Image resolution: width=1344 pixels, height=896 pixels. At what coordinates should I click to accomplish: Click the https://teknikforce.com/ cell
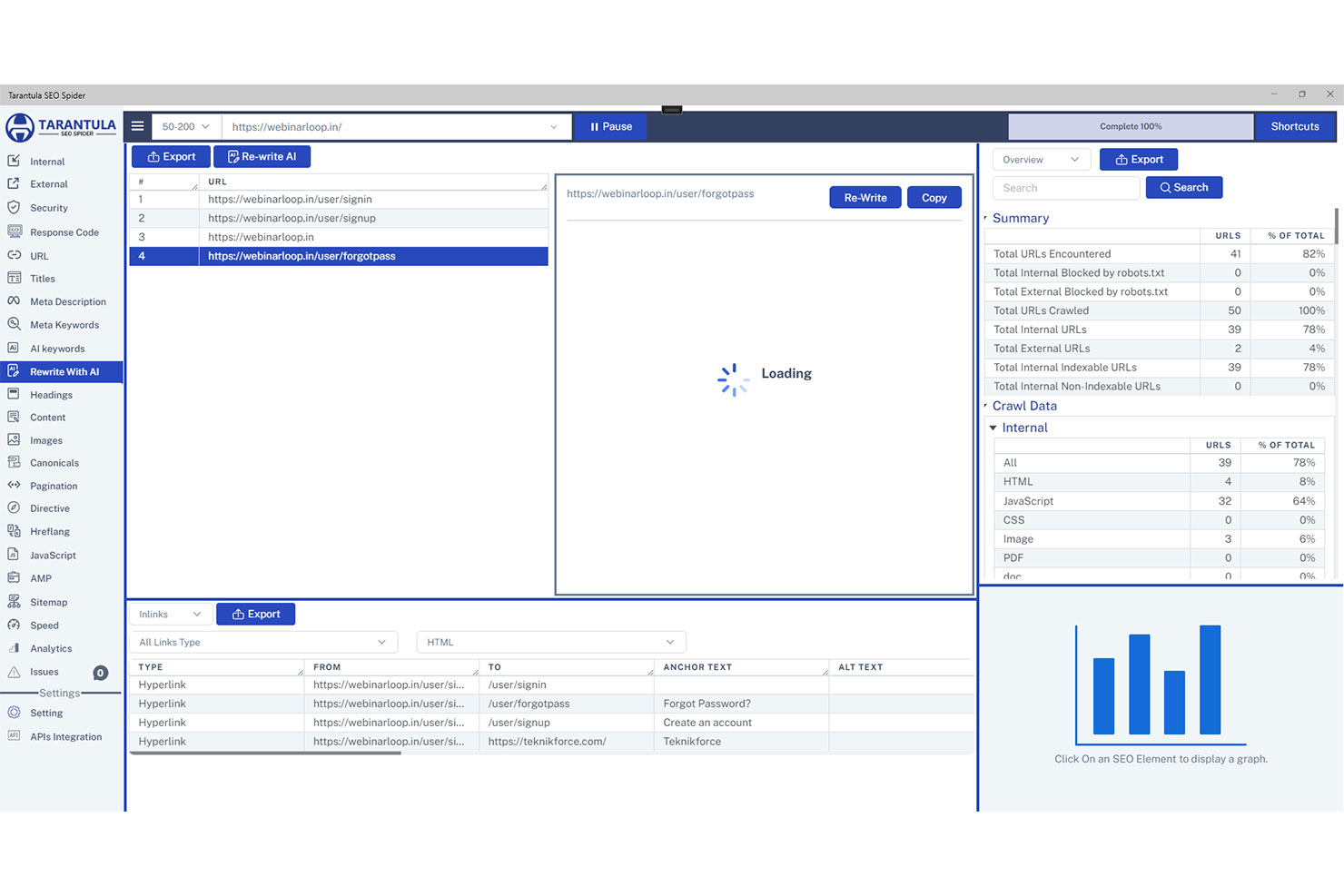(566, 742)
